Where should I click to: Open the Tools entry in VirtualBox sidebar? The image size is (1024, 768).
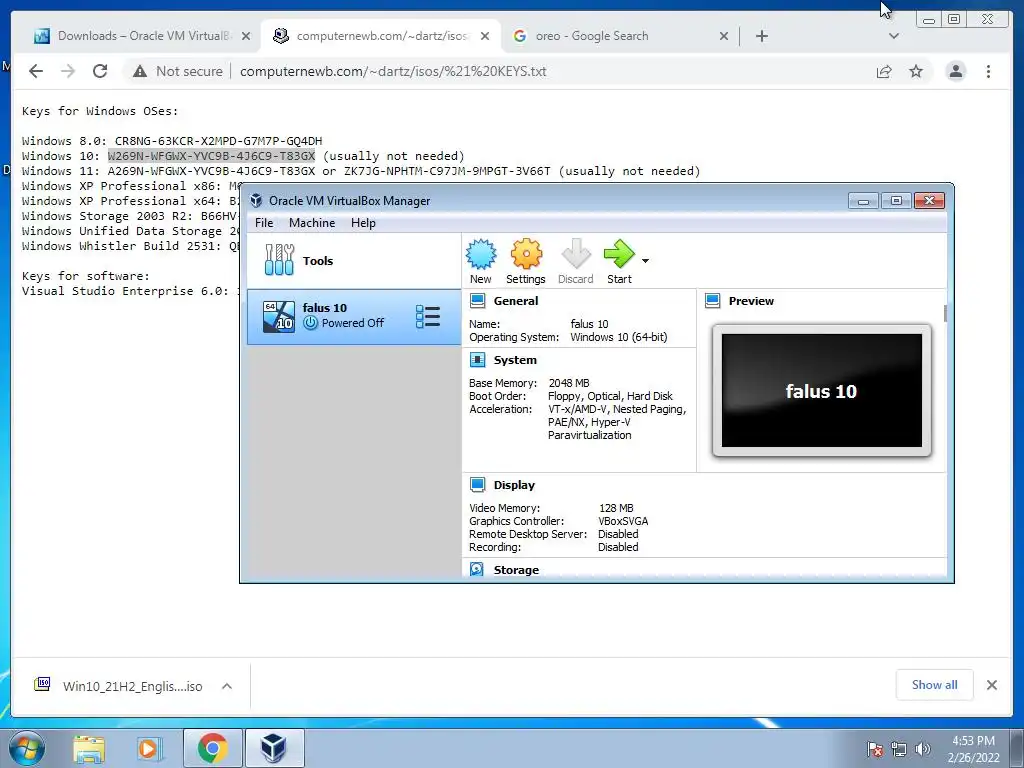click(353, 261)
